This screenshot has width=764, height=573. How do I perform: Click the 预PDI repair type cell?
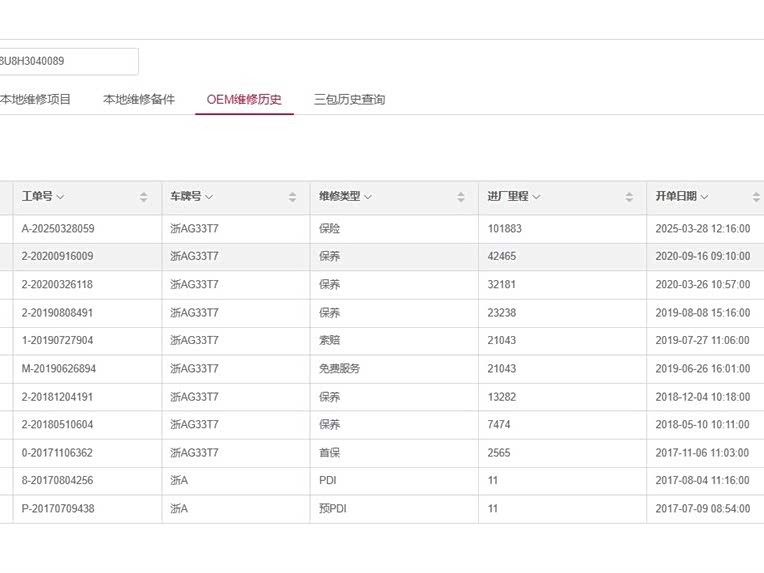333,509
